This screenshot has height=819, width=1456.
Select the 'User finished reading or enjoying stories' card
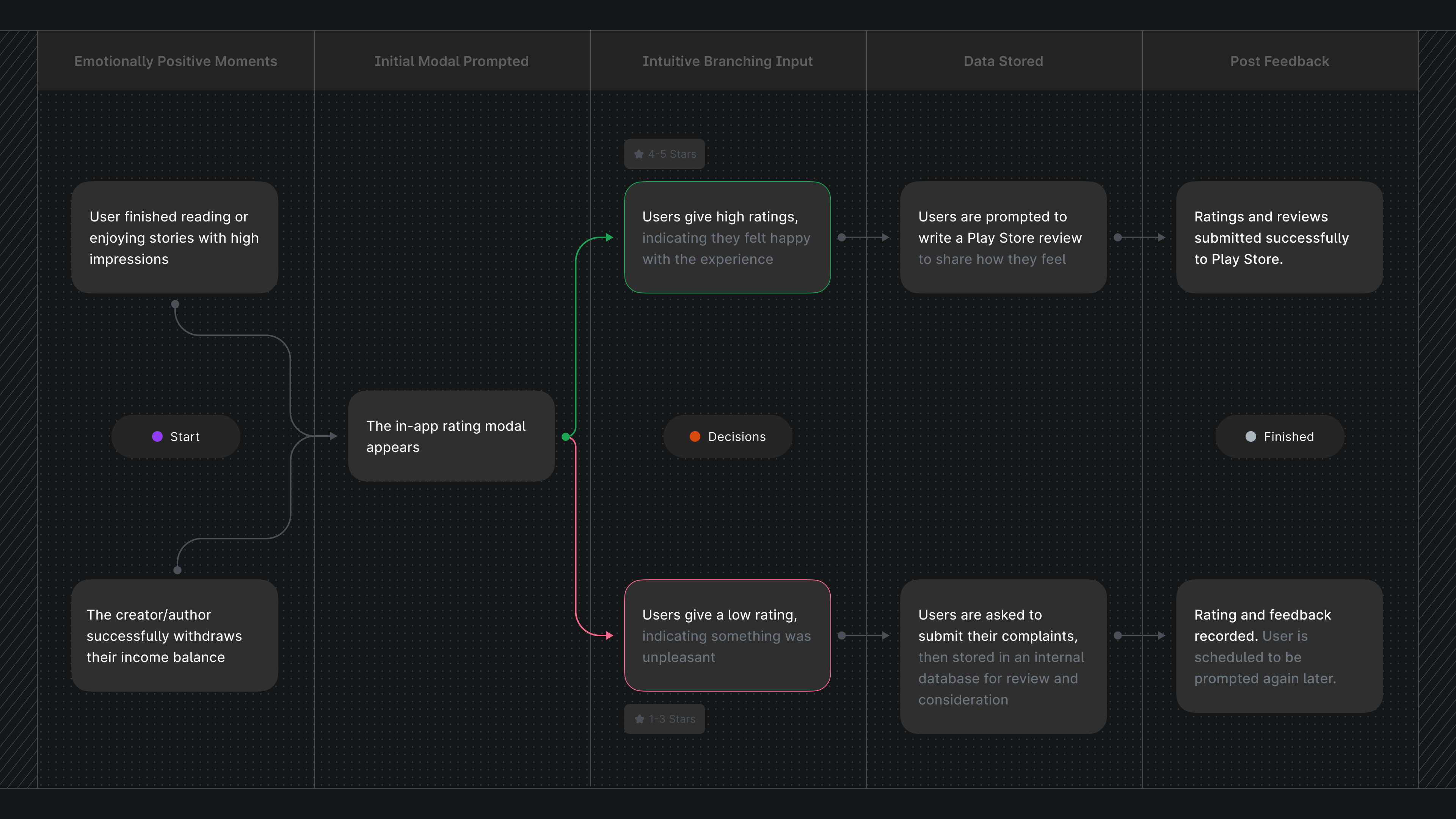coord(175,237)
